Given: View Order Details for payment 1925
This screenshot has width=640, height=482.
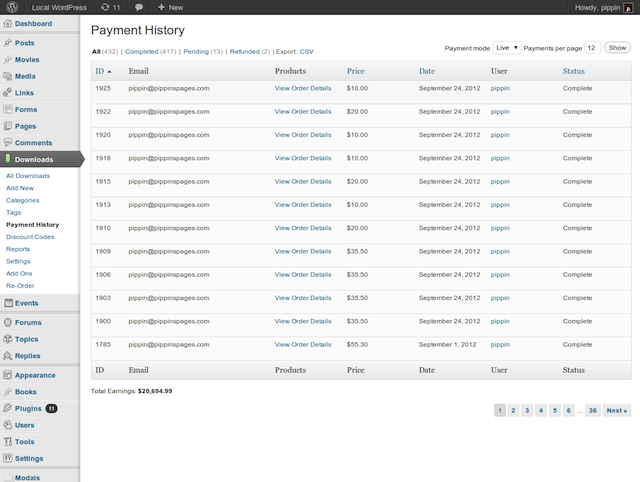Looking at the screenshot, I should click(x=303, y=88).
